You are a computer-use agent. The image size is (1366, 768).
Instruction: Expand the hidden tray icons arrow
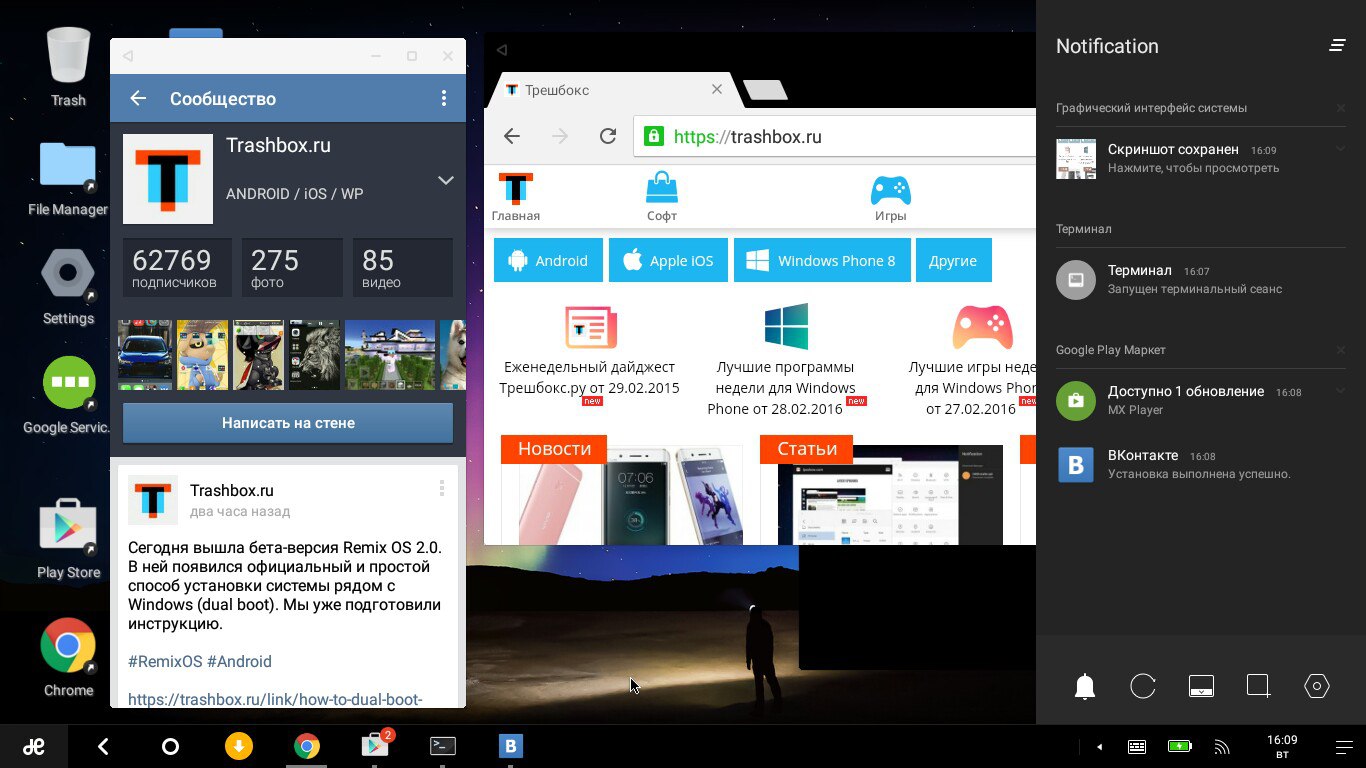[1100, 746]
